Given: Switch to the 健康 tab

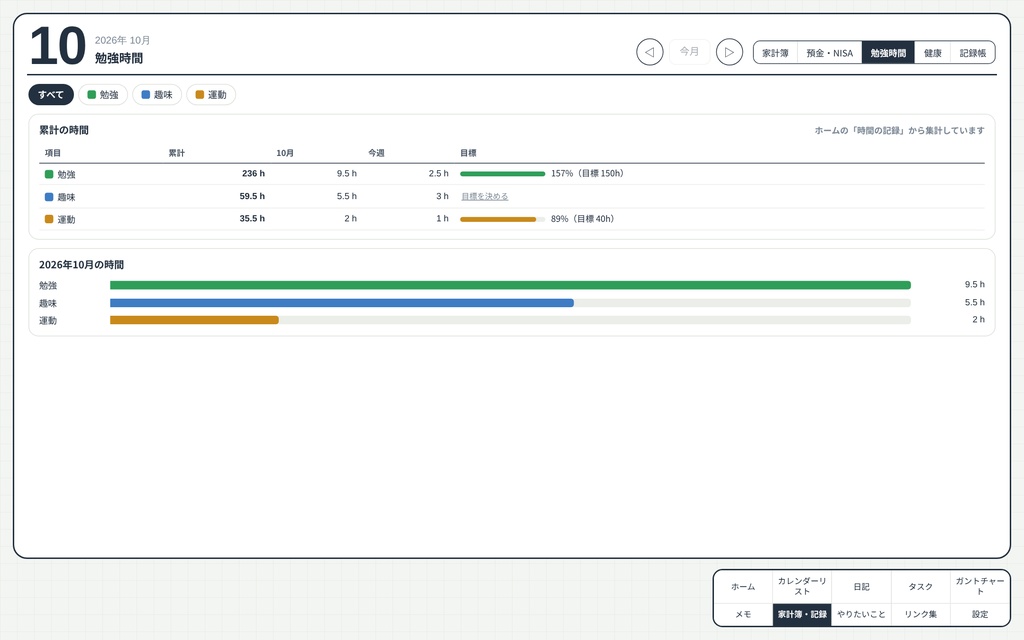Looking at the screenshot, I should click(933, 53).
